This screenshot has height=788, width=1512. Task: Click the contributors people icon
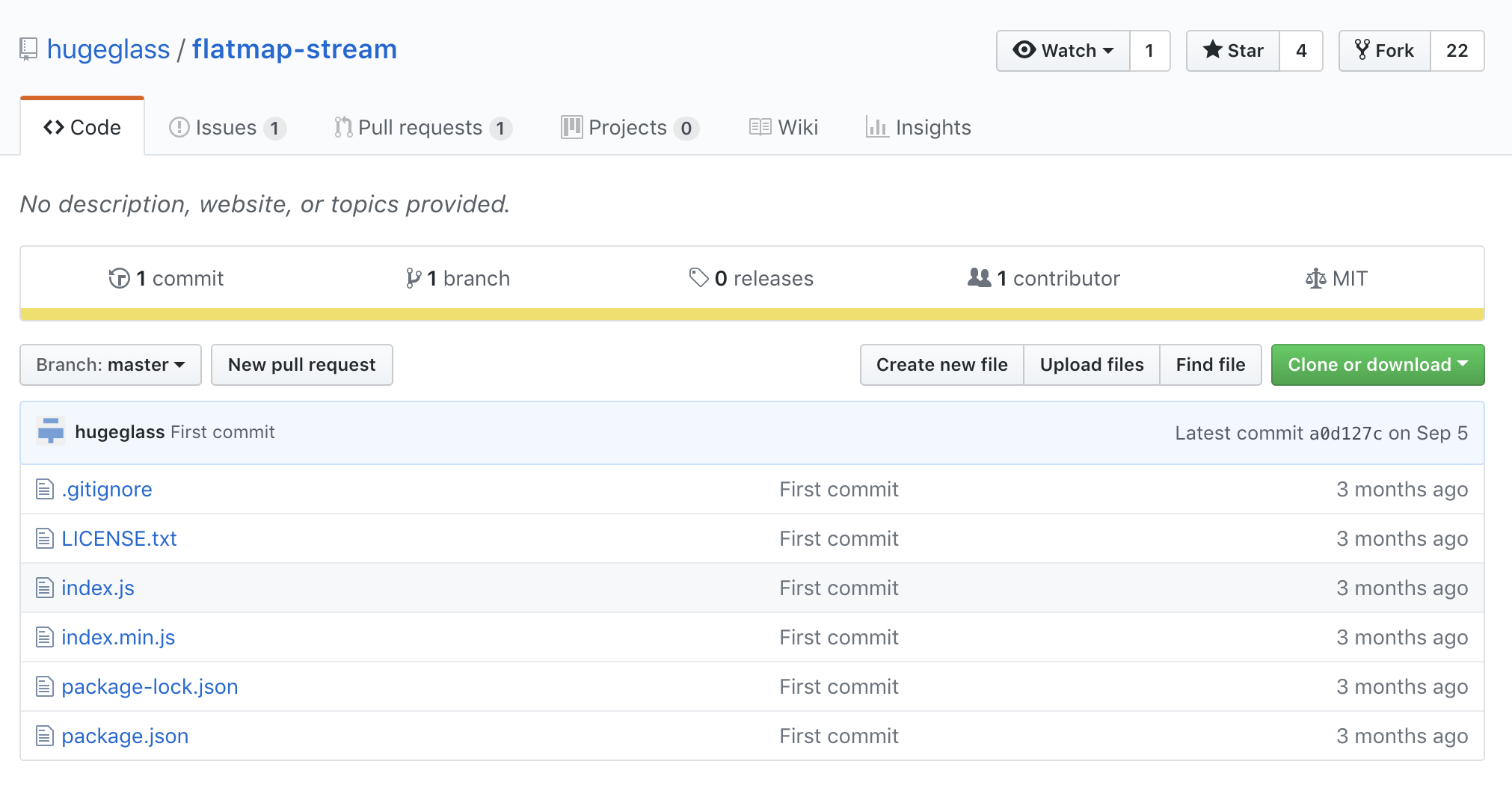[x=979, y=277]
